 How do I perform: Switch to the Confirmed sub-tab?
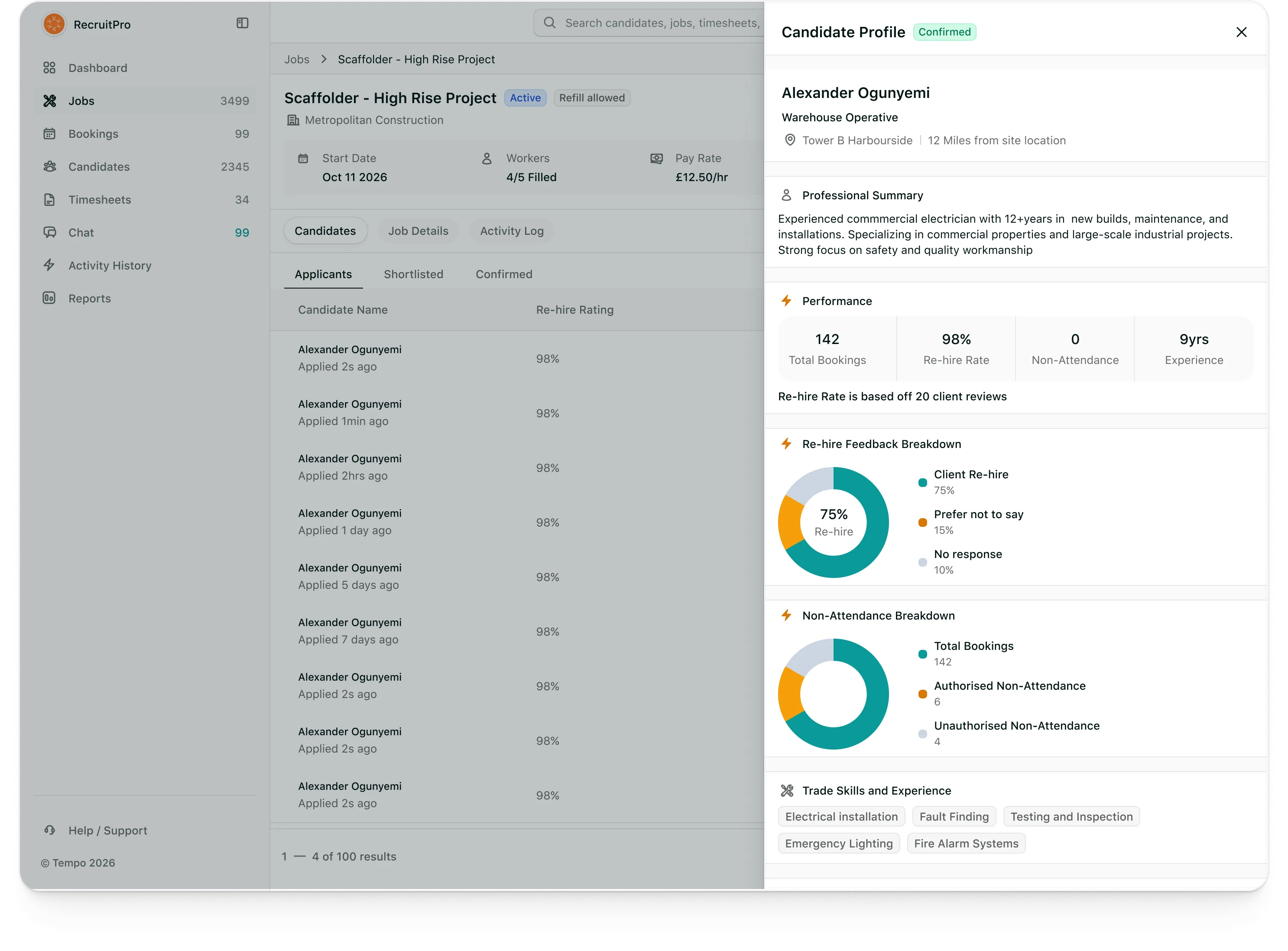[503, 274]
